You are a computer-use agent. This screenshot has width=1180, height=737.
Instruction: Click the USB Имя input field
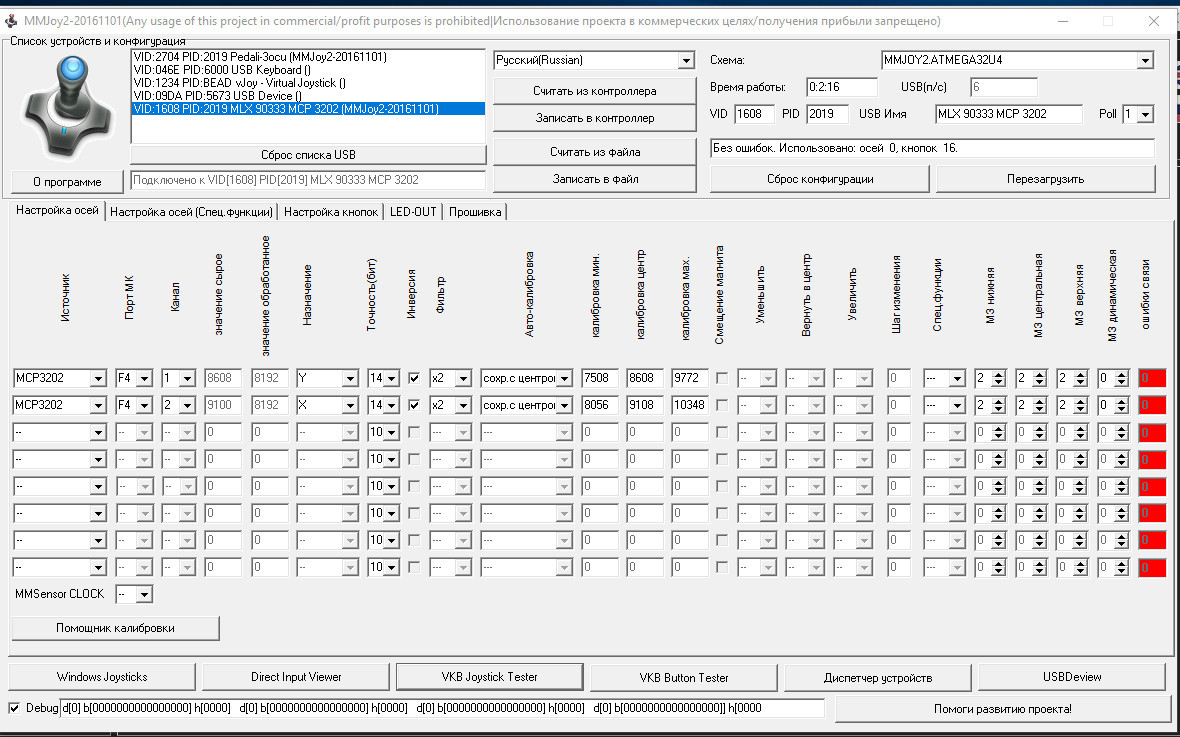point(1008,114)
